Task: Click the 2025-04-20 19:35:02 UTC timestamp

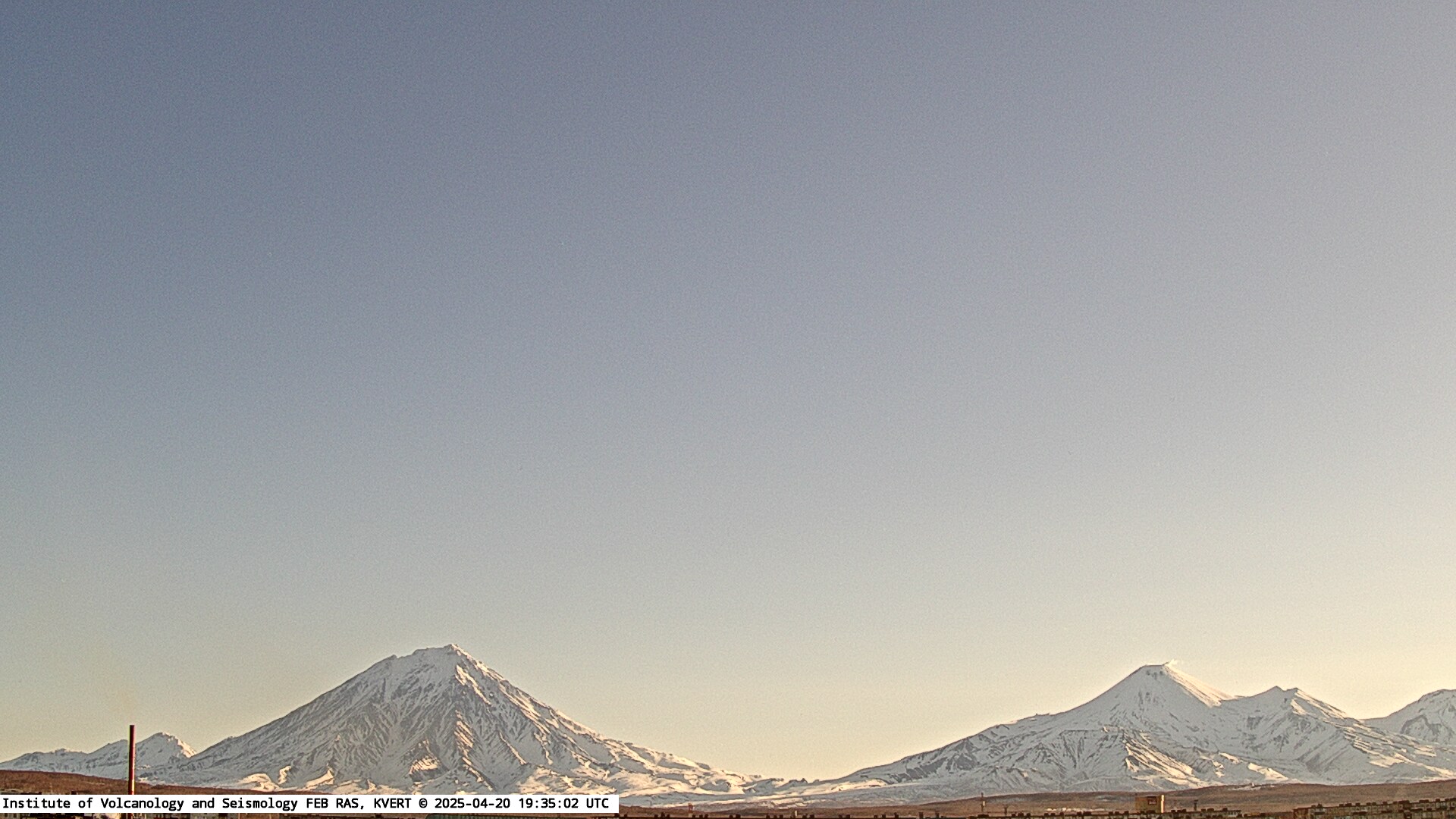Action: point(522,804)
